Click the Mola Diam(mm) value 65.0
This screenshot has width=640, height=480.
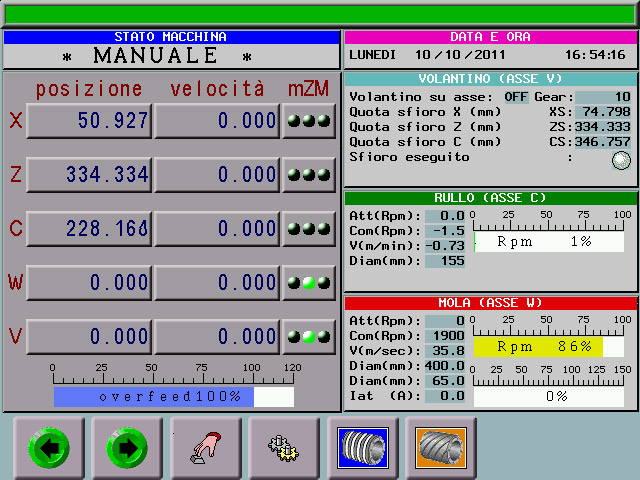pos(445,381)
